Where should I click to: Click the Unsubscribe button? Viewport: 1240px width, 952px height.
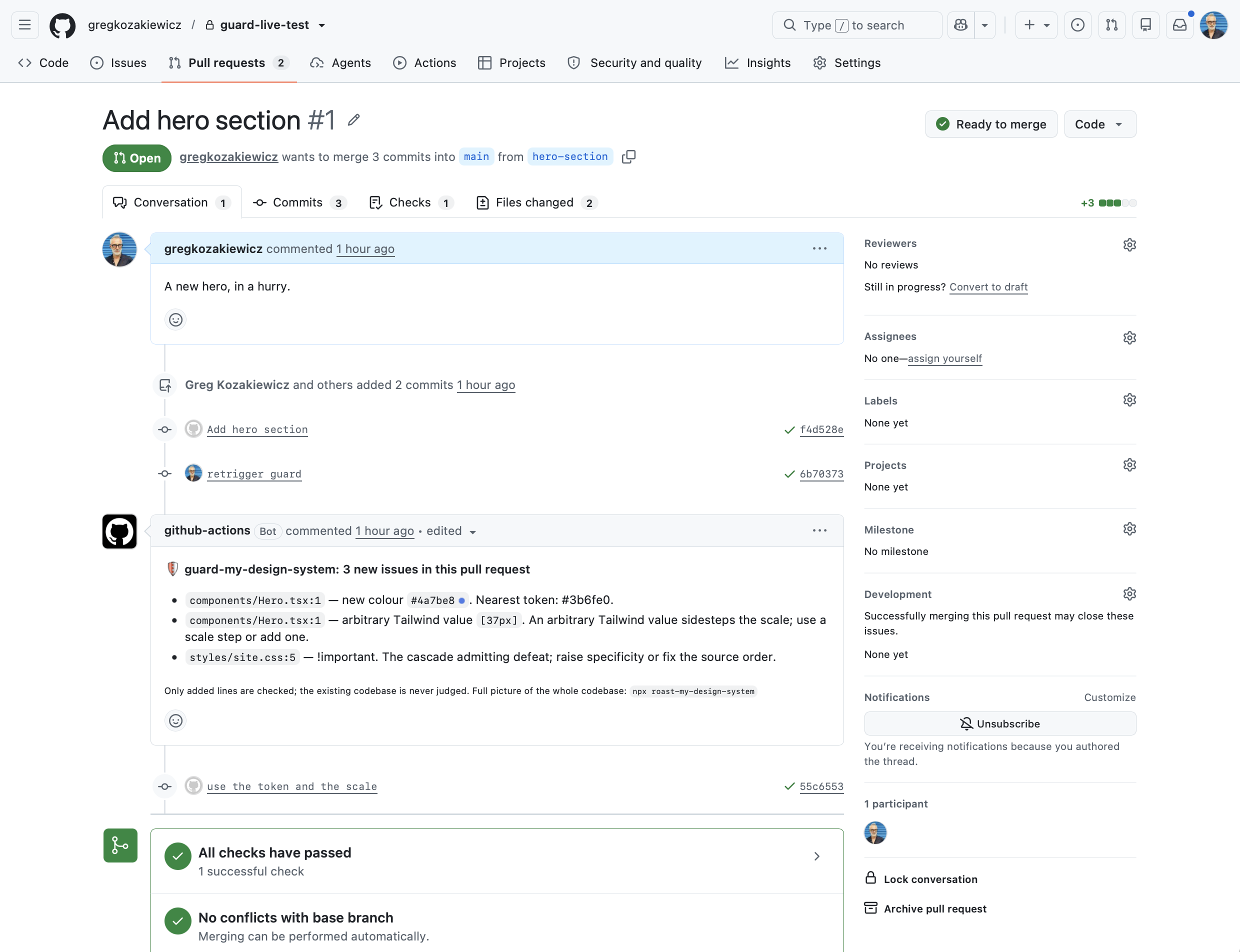click(999, 723)
